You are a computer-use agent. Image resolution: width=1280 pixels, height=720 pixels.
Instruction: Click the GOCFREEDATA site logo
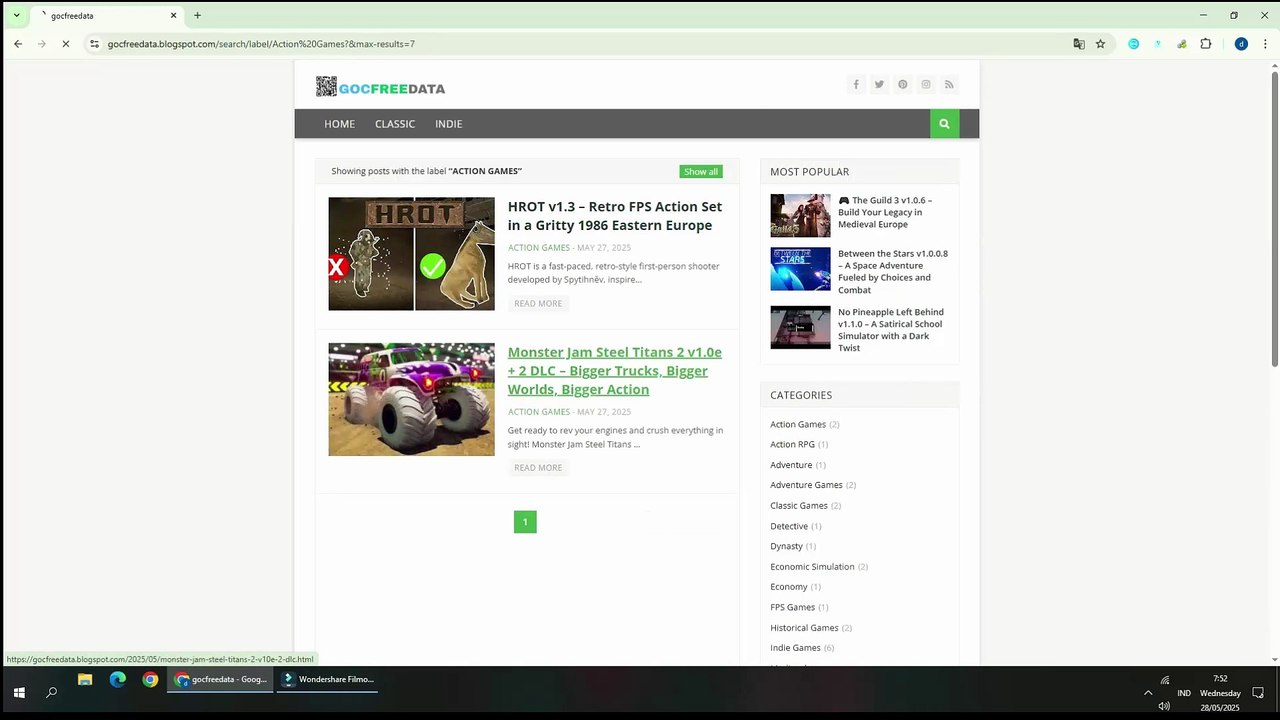click(x=381, y=87)
